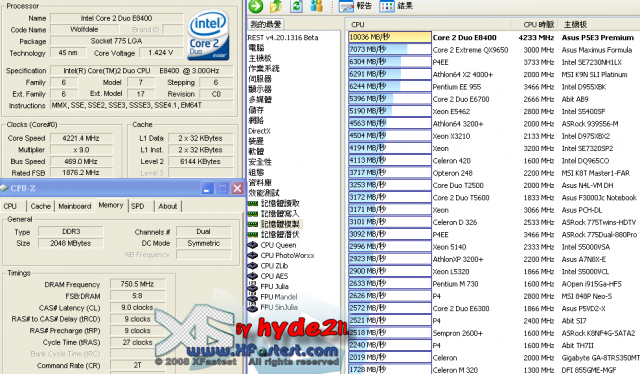Switch to the CPU tab in CPU-Z
The width and height of the screenshot is (640, 374).
click(10, 206)
